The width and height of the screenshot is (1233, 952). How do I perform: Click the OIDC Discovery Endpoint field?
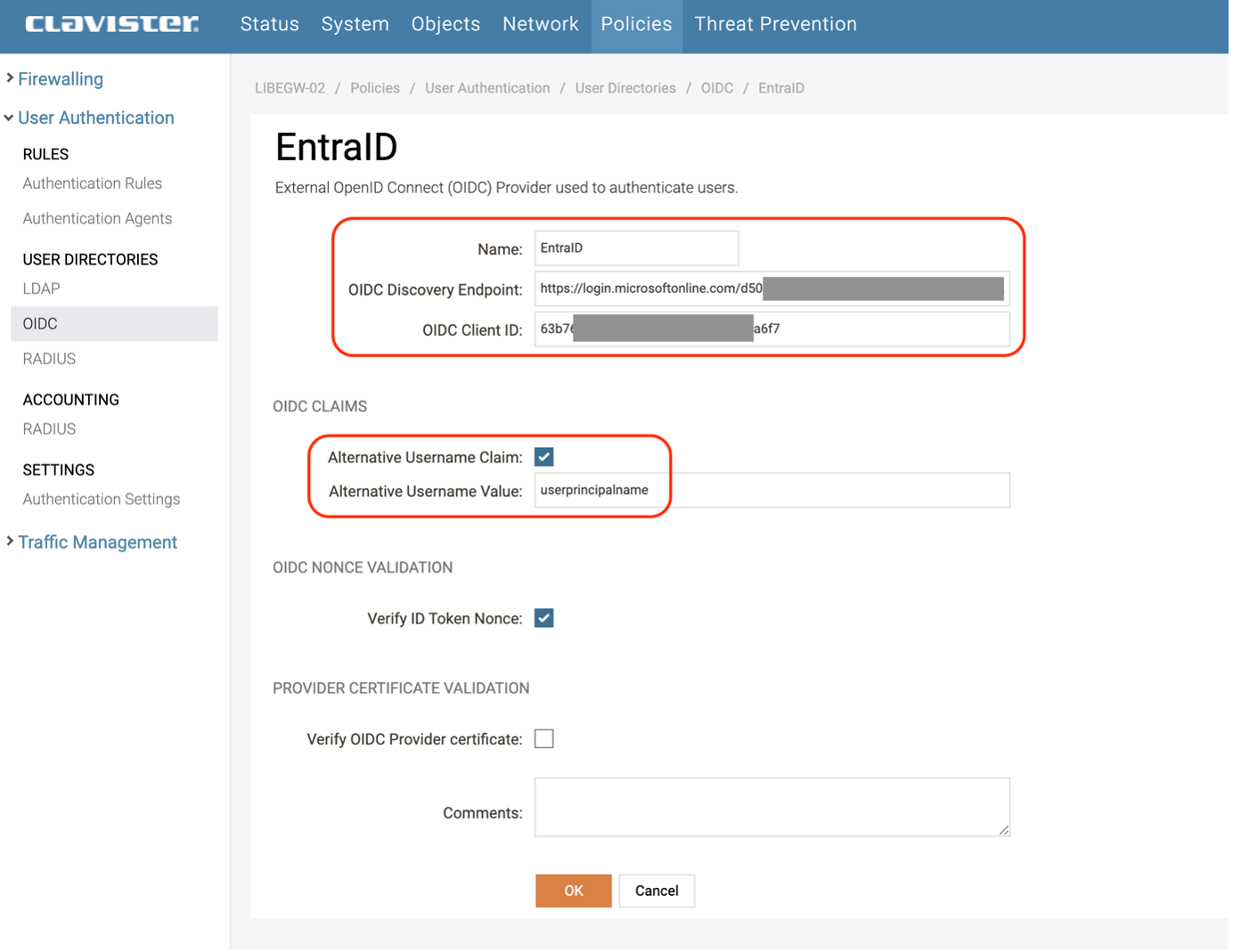(x=772, y=289)
